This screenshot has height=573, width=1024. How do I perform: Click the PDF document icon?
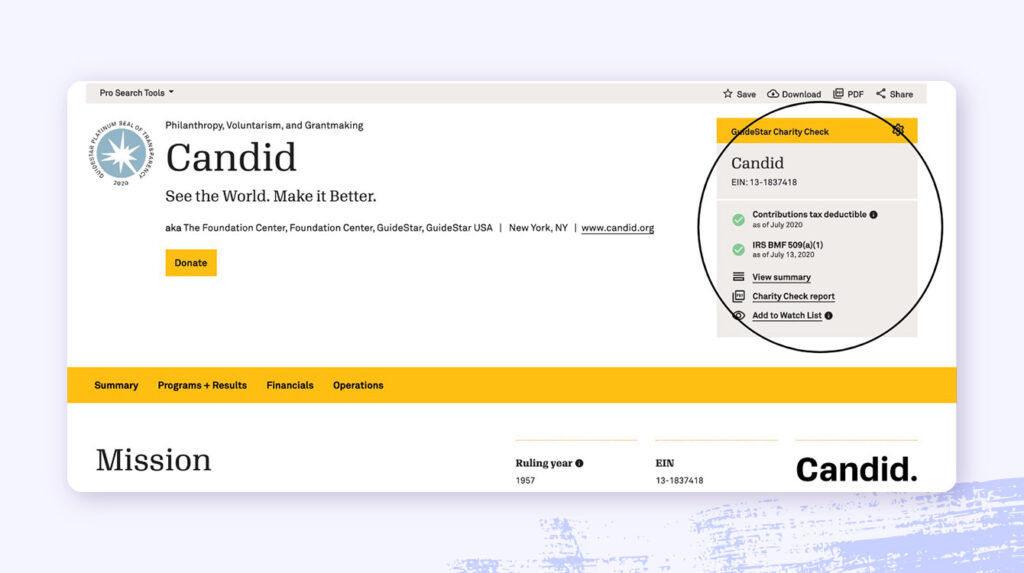pos(838,93)
